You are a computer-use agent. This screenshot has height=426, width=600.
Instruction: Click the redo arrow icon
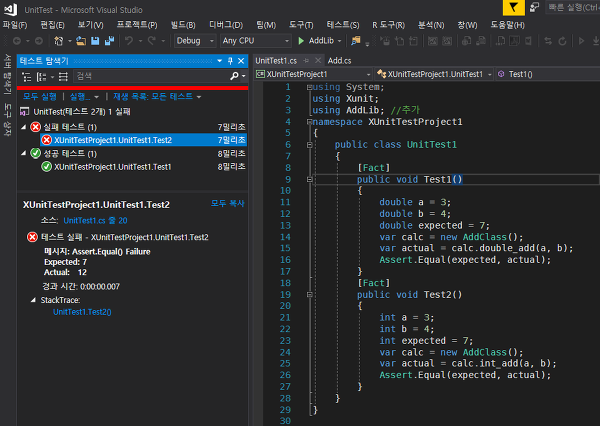click(152, 41)
